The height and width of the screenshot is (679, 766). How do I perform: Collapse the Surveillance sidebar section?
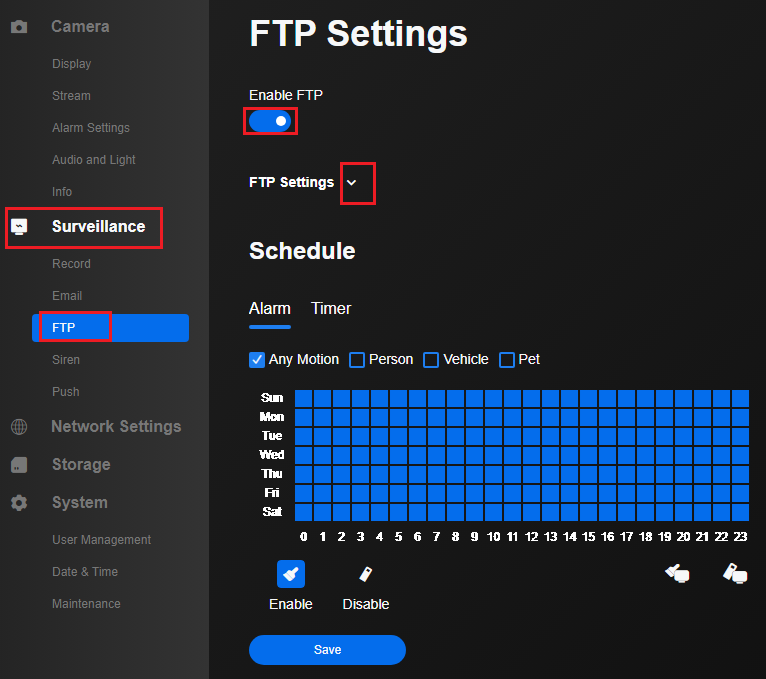[98, 227]
